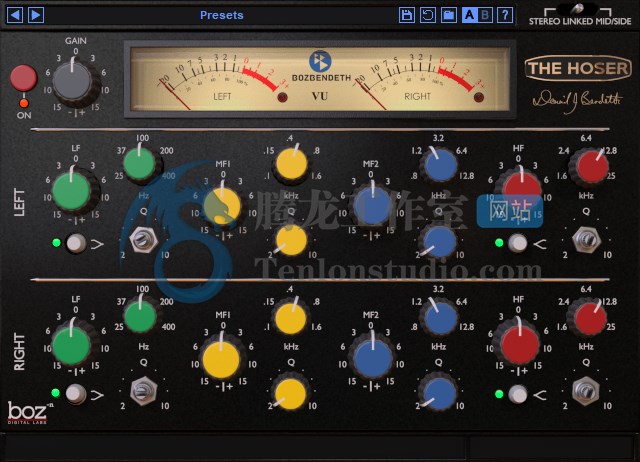Adjust RIGHT HF frequency kHz knob
This screenshot has height=462, width=640.
590,318
